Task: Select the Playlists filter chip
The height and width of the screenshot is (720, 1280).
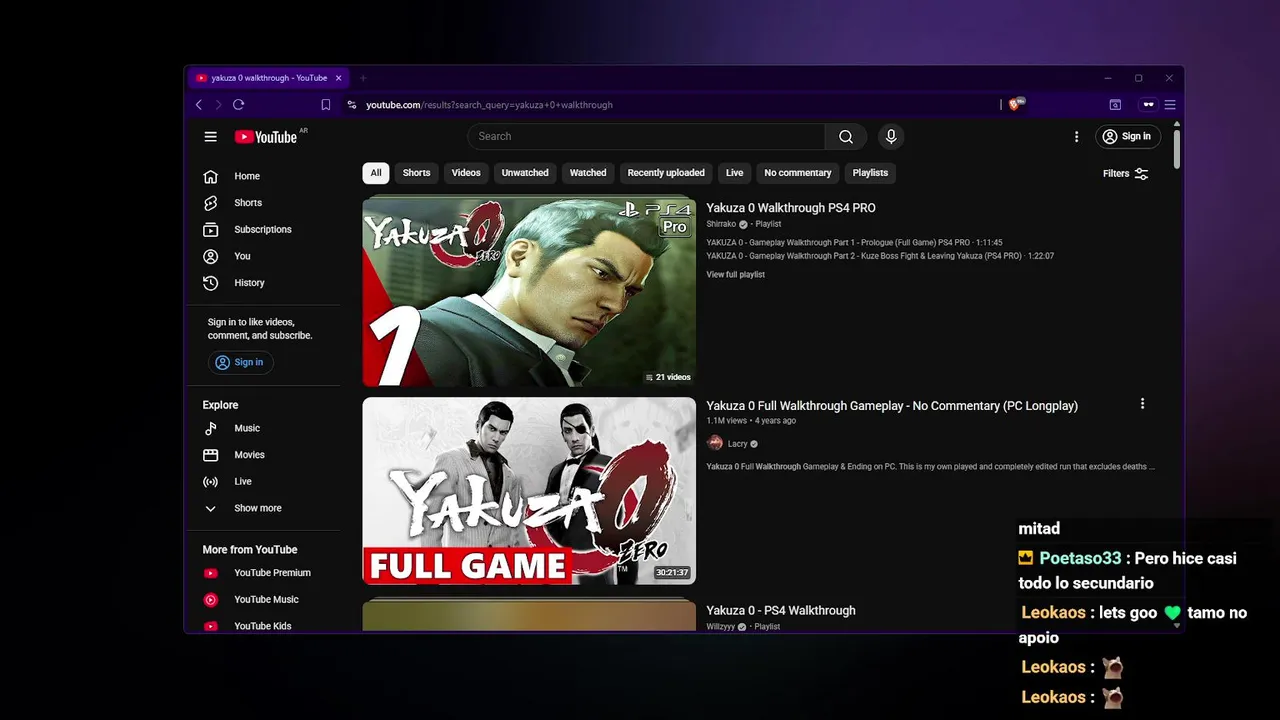Action: pos(870,173)
